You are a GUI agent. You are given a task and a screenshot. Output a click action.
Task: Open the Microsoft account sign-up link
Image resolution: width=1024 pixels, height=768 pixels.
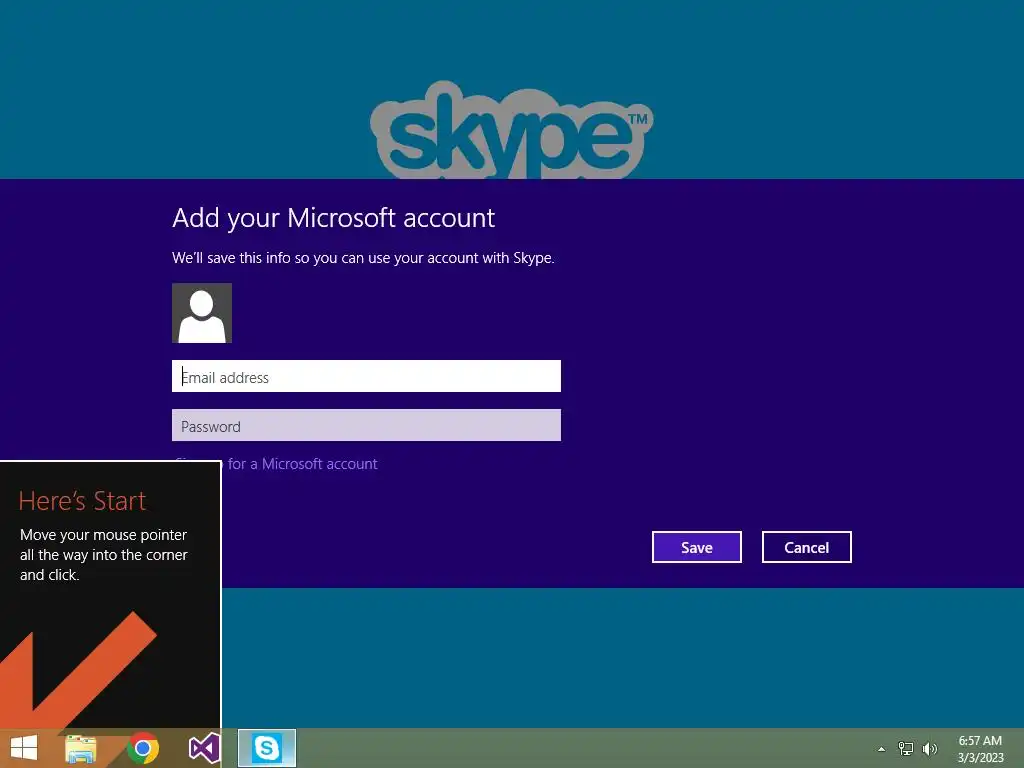[300, 464]
